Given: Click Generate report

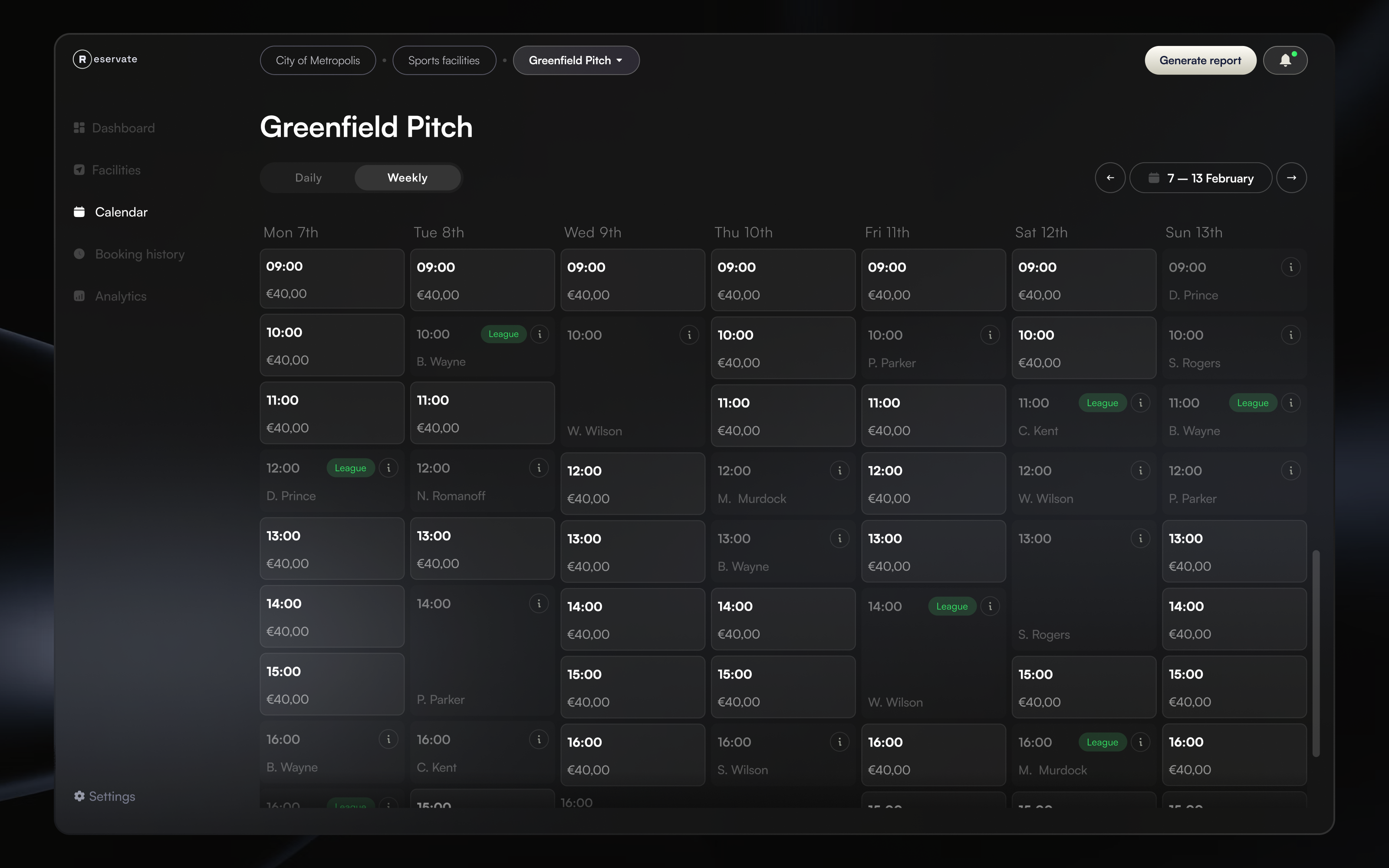Looking at the screenshot, I should coord(1200,60).
